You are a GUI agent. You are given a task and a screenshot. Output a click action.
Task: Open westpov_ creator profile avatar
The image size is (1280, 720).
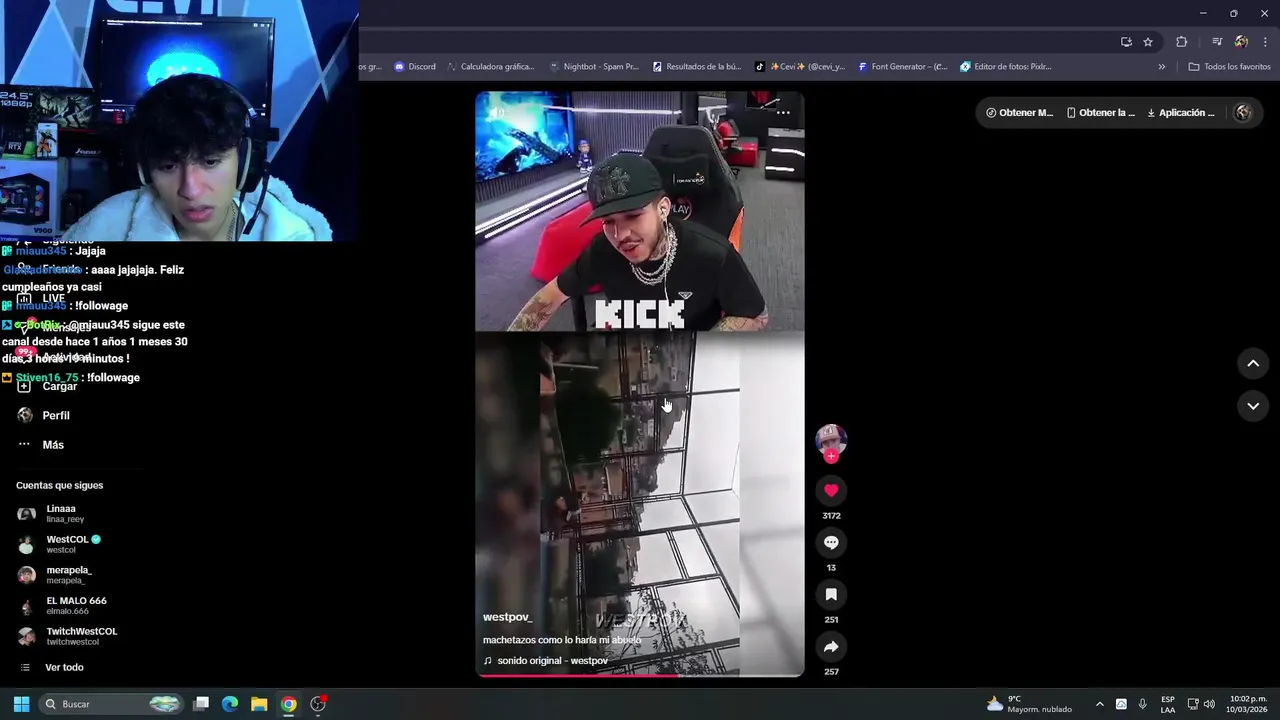[831, 440]
